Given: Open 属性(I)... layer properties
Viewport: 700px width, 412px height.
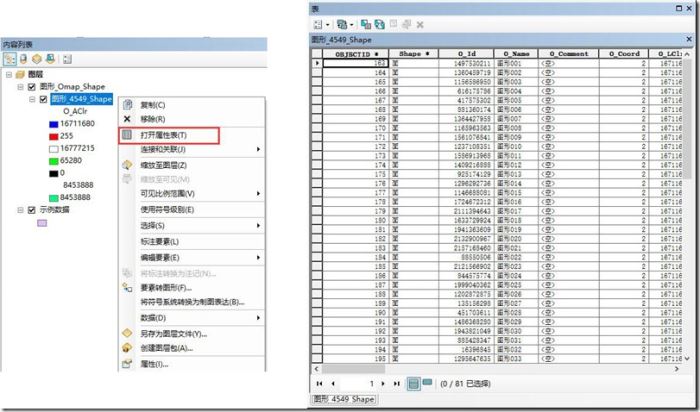Looking at the screenshot, I should coord(192,364).
